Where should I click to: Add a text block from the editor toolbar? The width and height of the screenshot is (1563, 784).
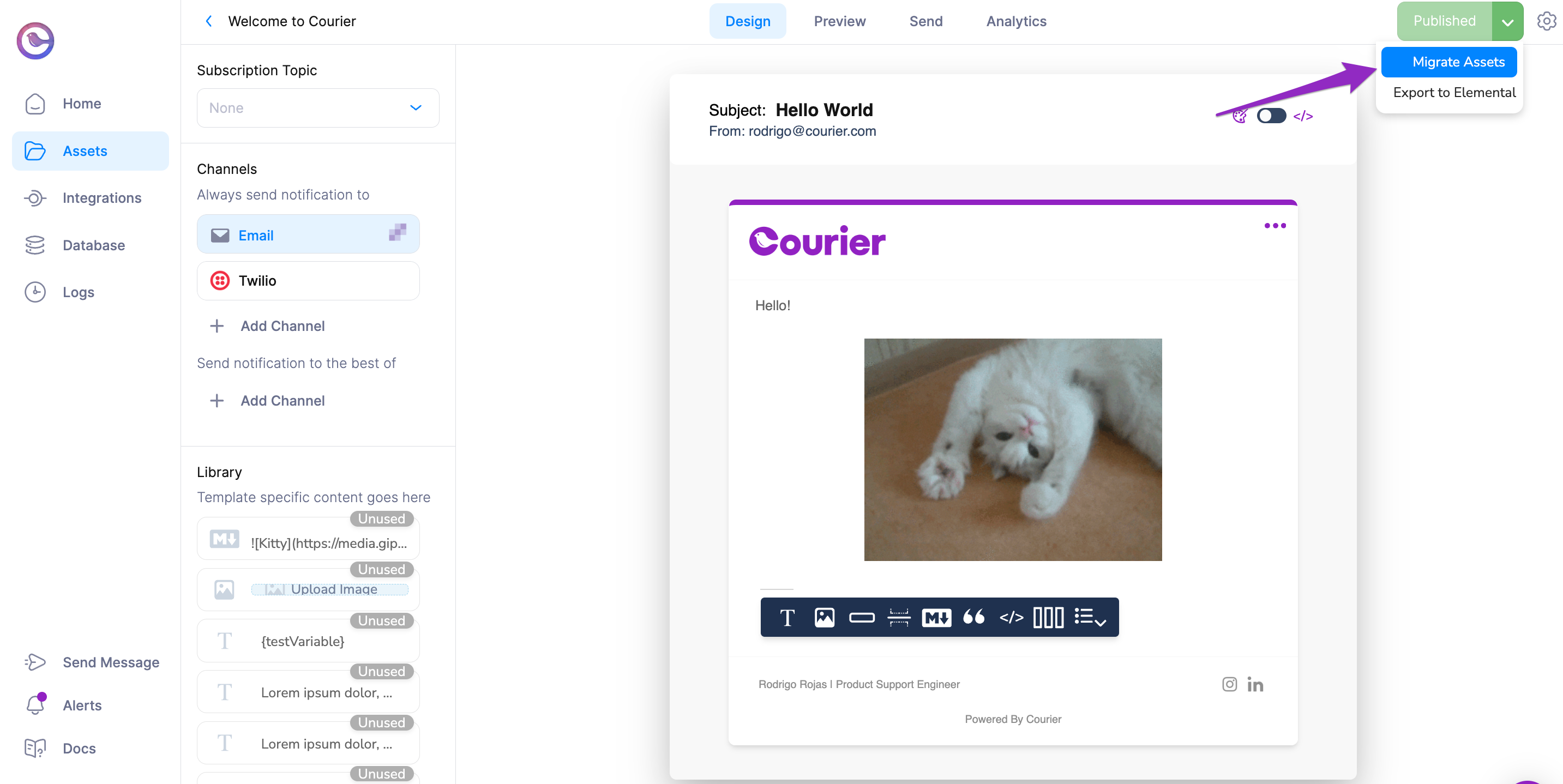tap(787, 618)
